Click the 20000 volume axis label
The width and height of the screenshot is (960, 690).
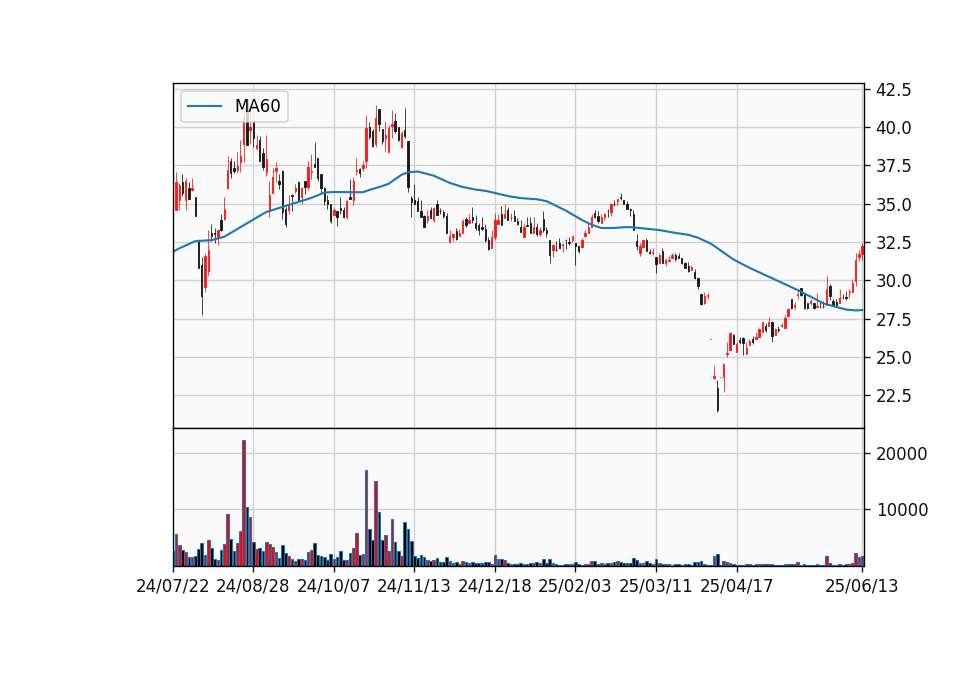point(902,454)
